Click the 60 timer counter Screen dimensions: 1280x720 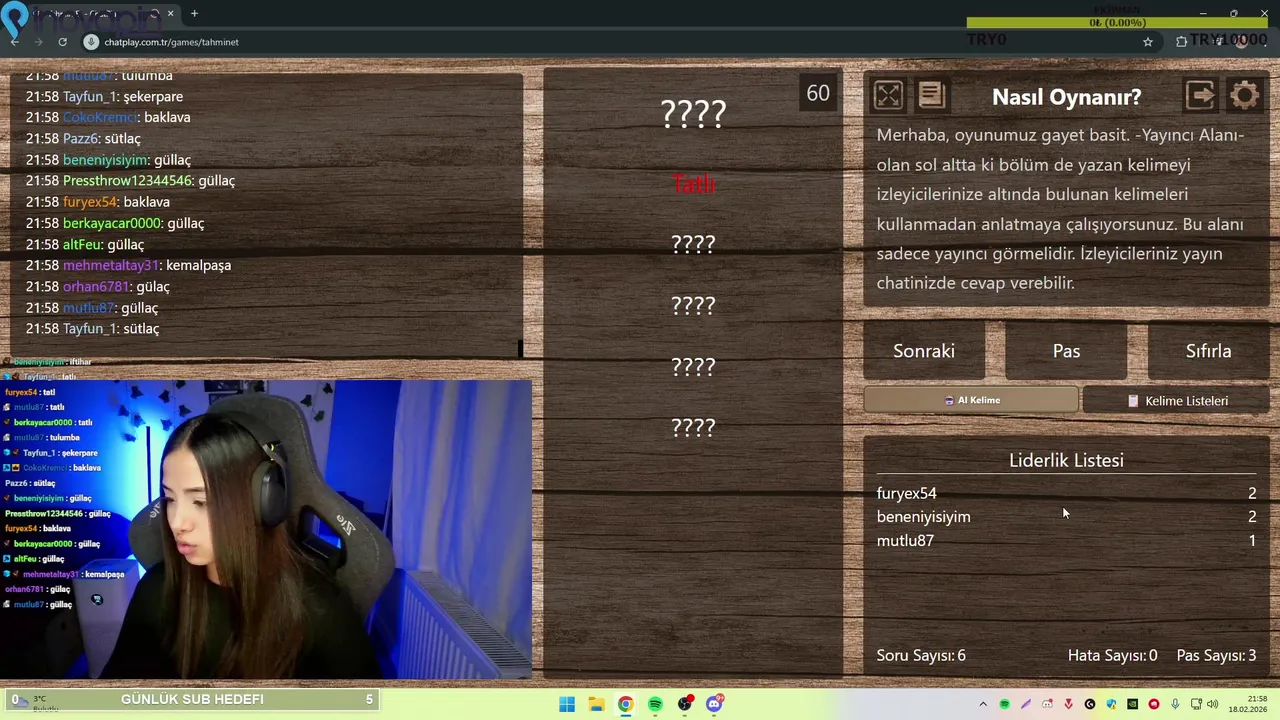(x=818, y=93)
